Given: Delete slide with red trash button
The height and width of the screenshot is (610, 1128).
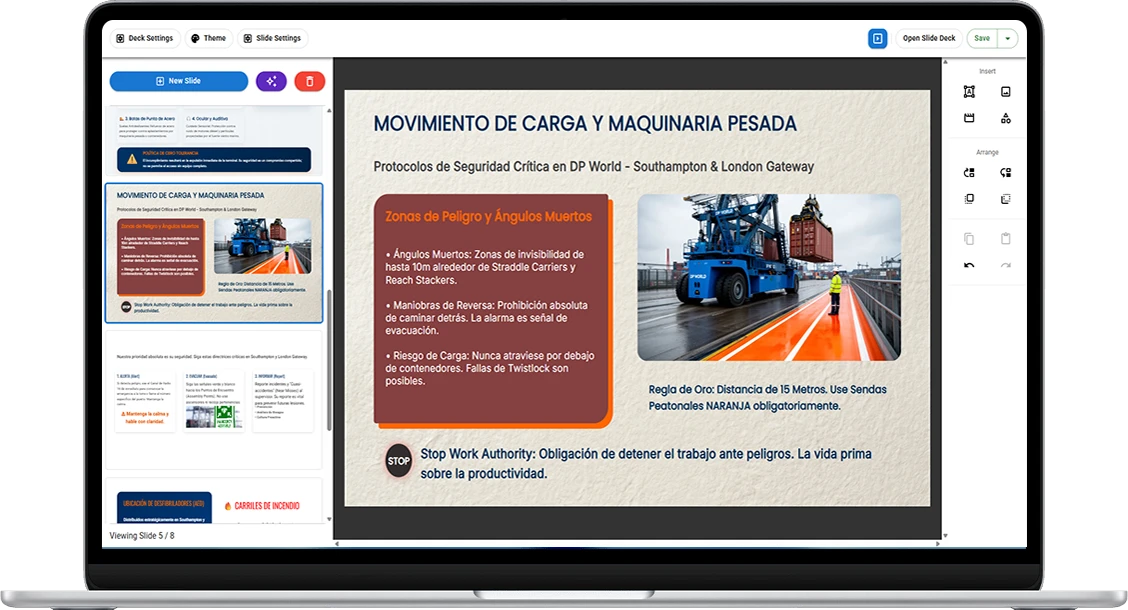Looking at the screenshot, I should [x=310, y=81].
